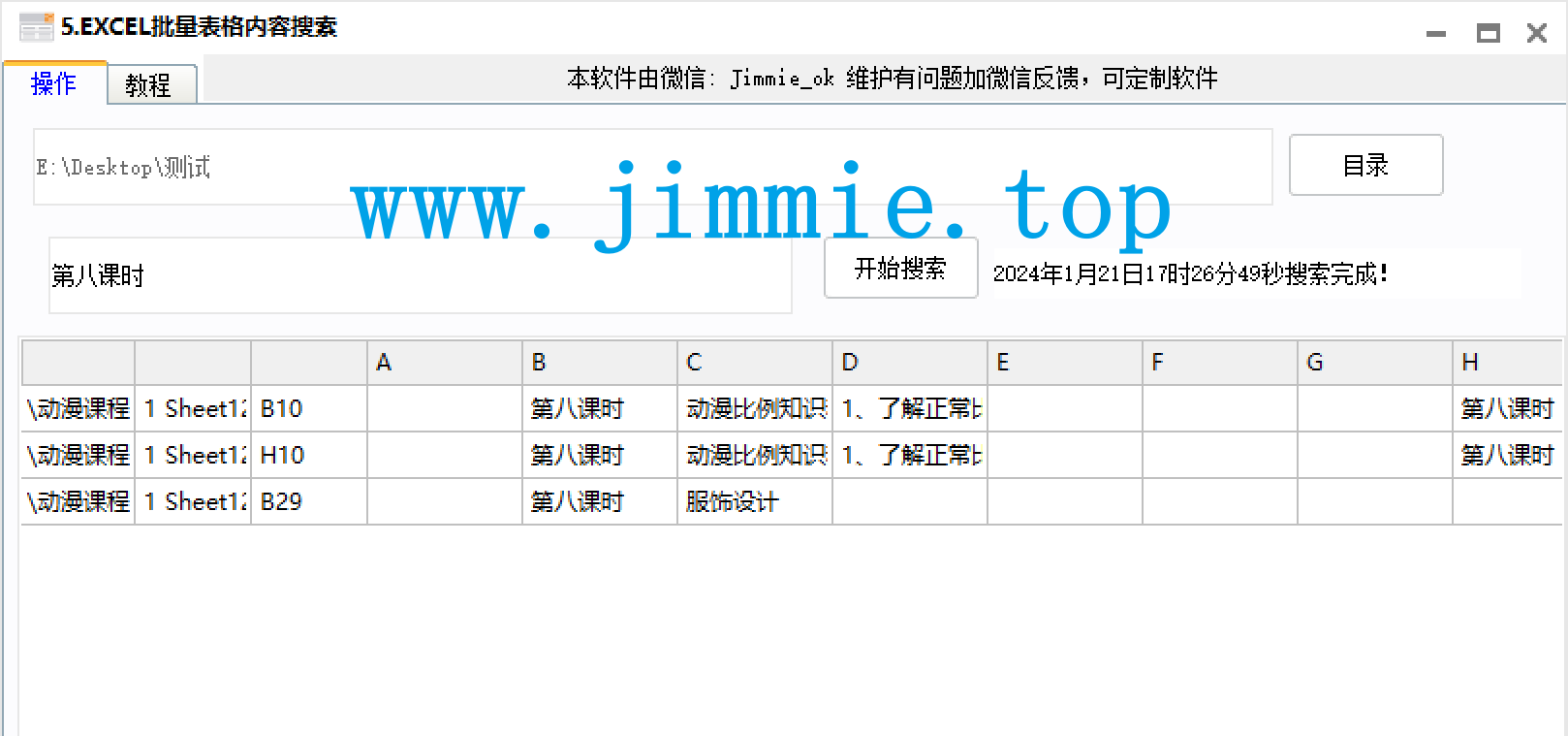Click 1、了解正常 cell in B10 row
Viewport: 1568px width, 736px height.
pyautogui.click(x=910, y=408)
